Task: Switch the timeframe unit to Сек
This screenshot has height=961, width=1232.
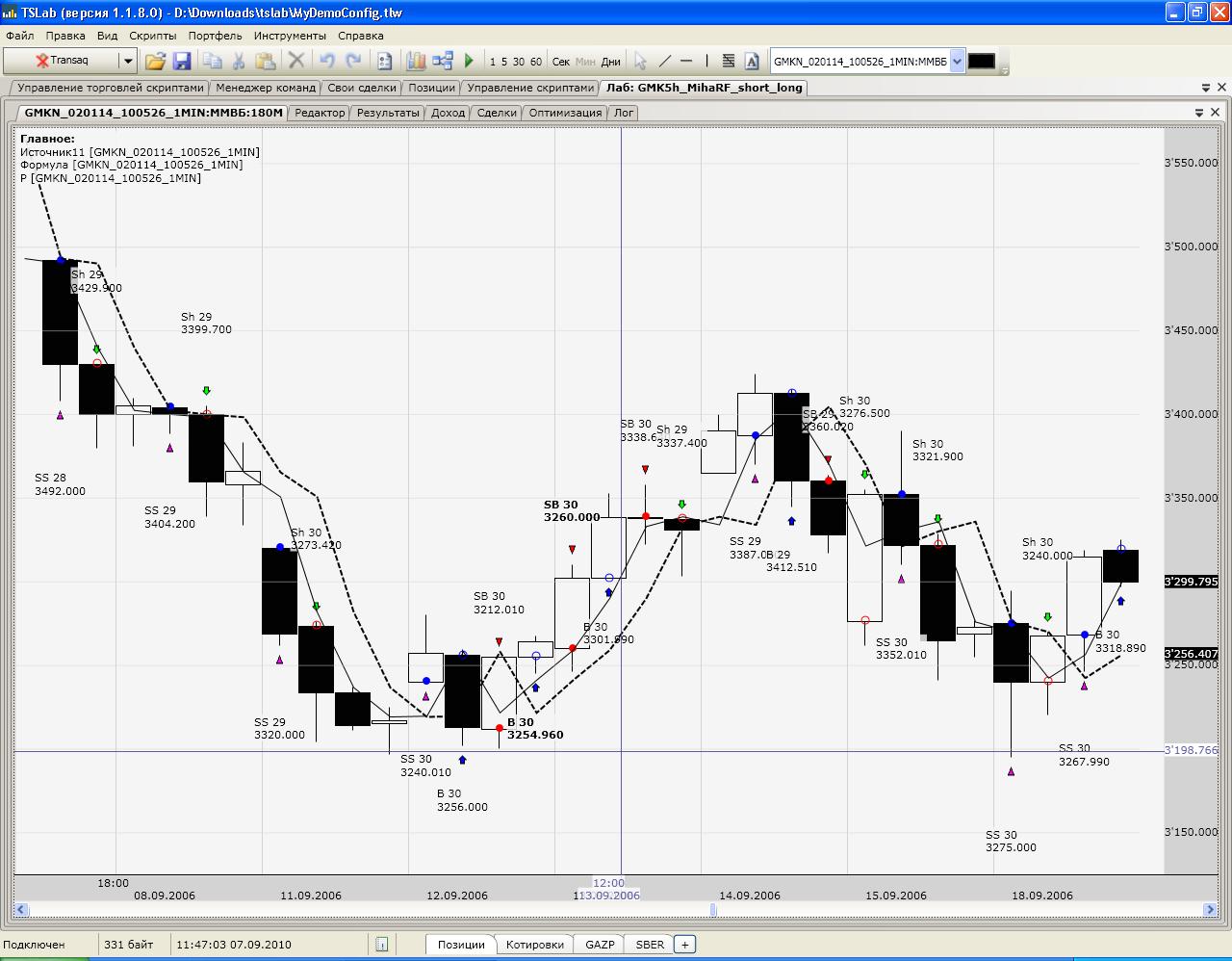Action: pos(561,62)
